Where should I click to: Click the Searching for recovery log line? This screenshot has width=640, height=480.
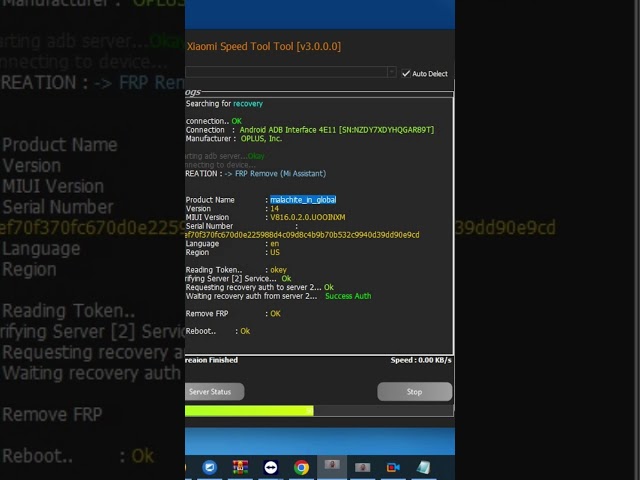pyautogui.click(x=224, y=104)
